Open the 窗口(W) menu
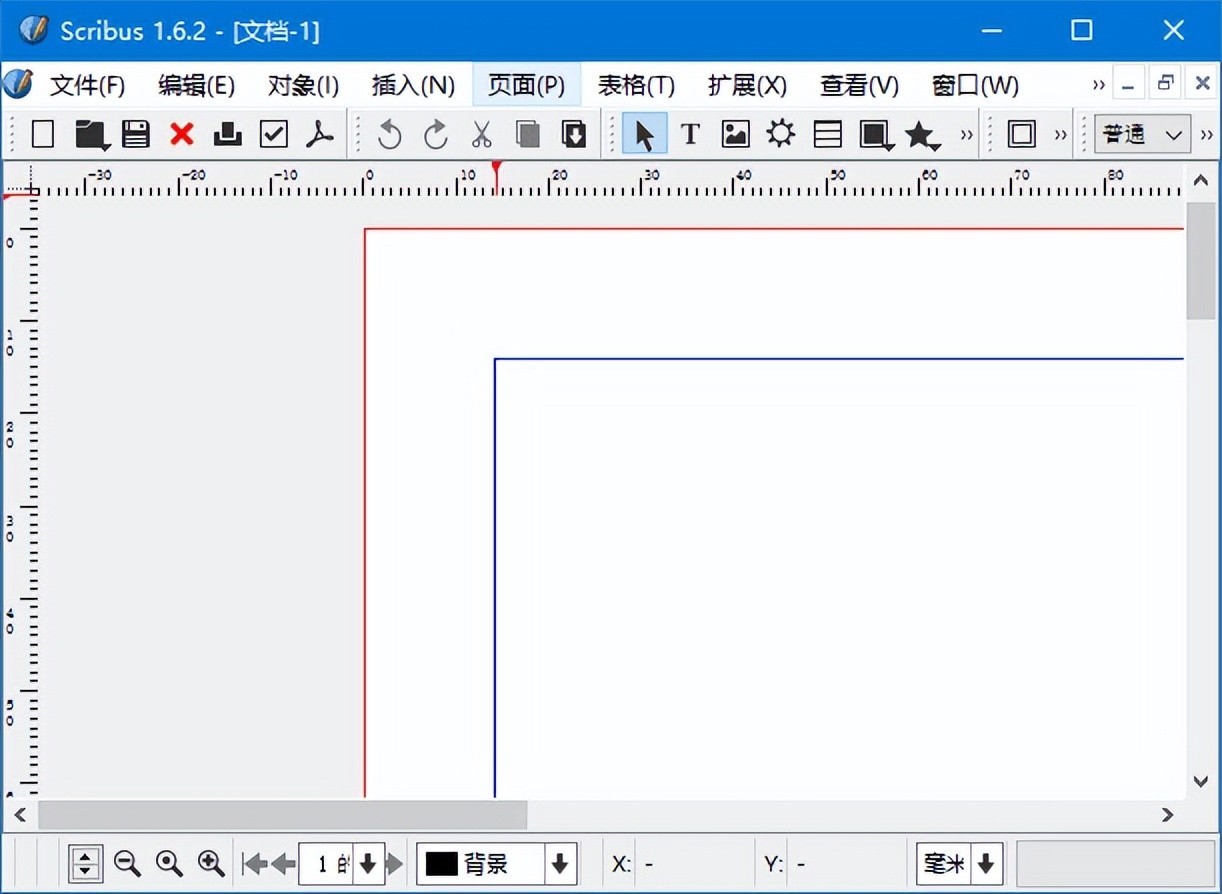This screenshot has width=1222, height=894. [x=975, y=86]
